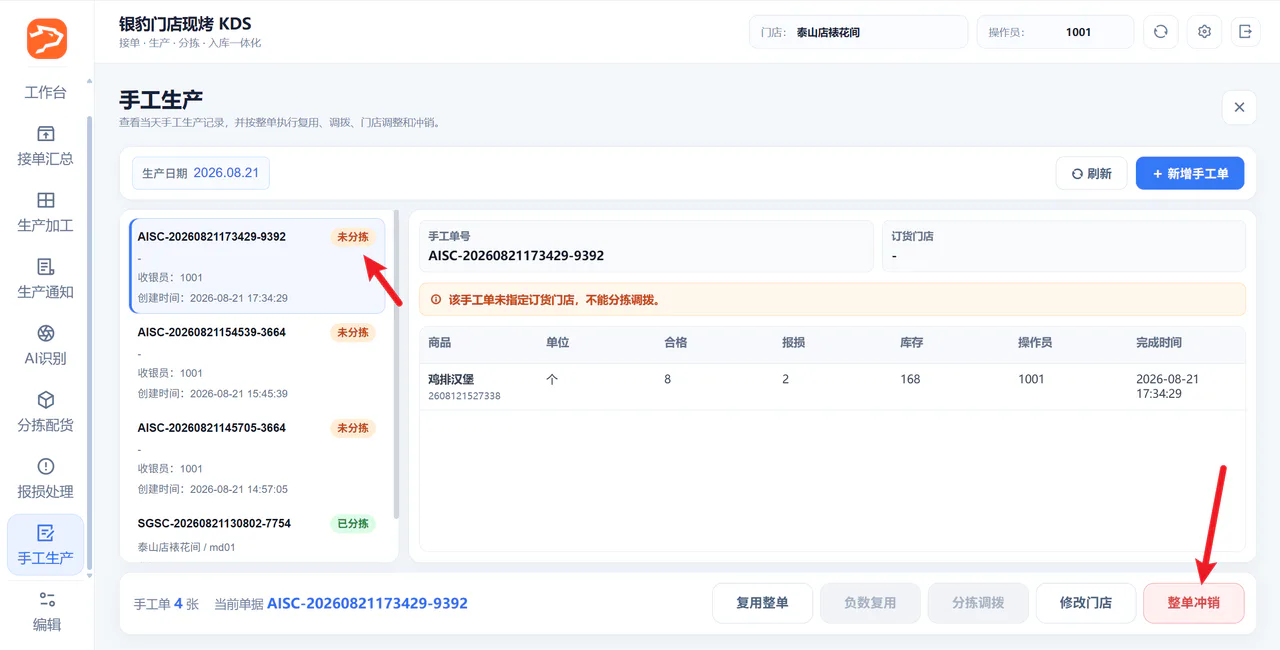Select order AISC-20260821154539-3664 in the list

(257, 361)
